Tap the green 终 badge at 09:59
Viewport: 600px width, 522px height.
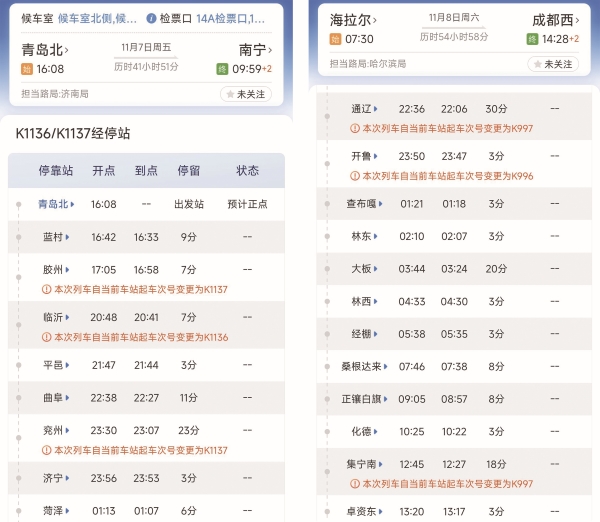[222, 69]
